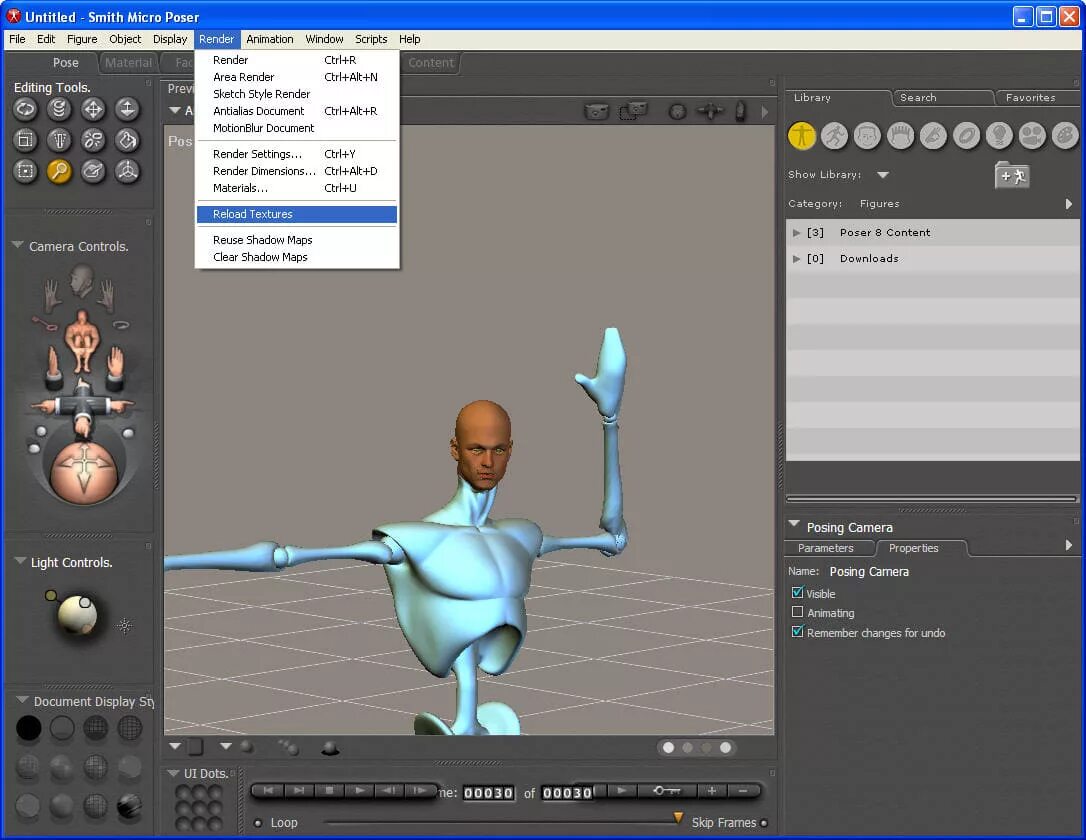Choose the Chain Break editing tool
Image resolution: width=1086 pixels, height=840 pixels.
93,140
